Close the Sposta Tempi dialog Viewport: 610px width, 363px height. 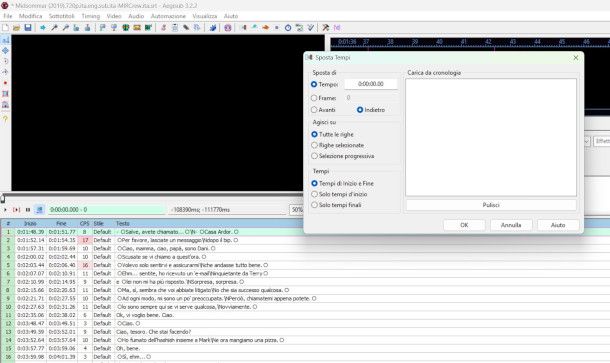pyautogui.click(x=576, y=58)
